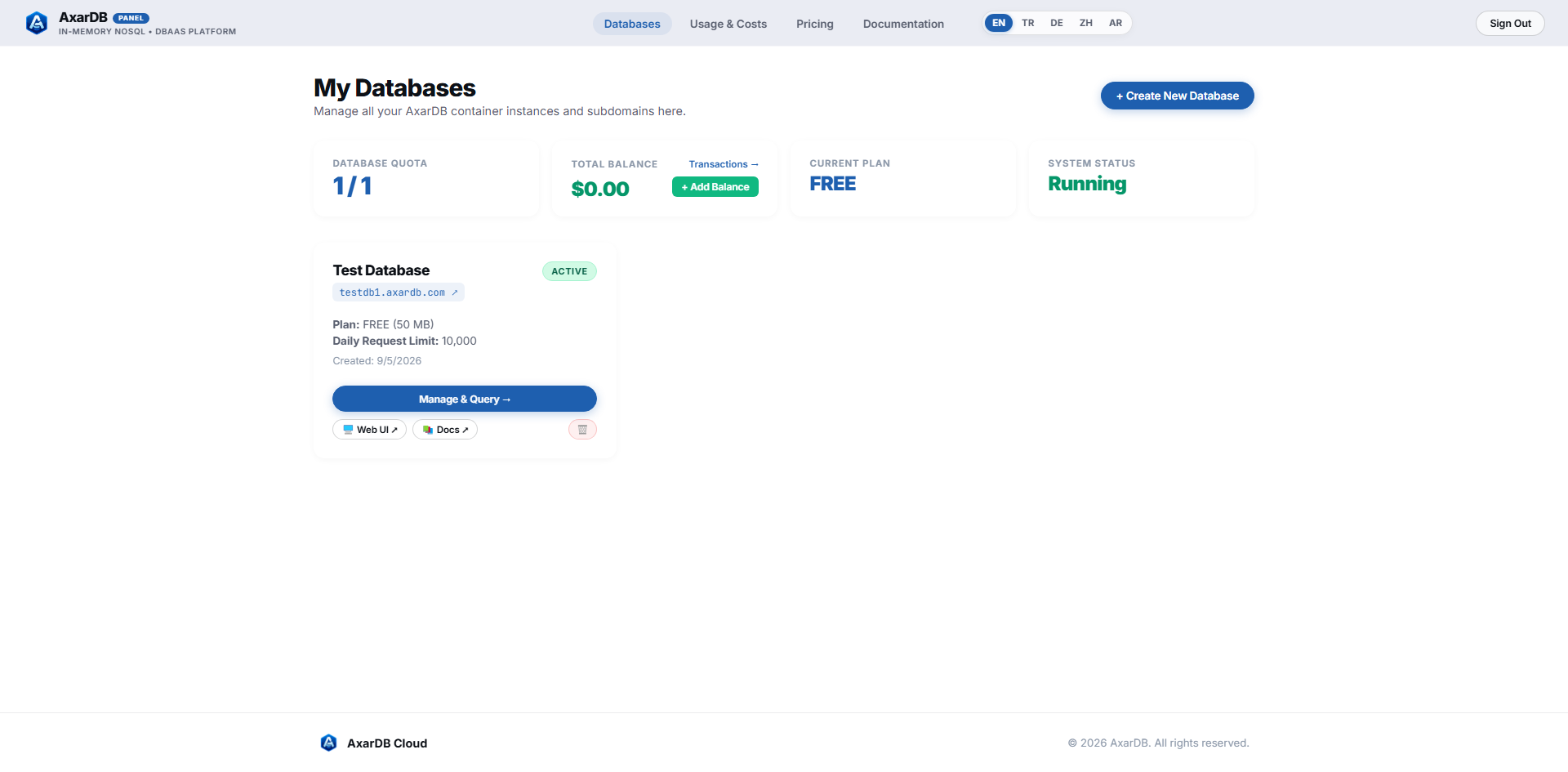The height and width of the screenshot is (772, 1568).
Task: Click the AxarDB Cloud footer logo
Action: pos(328,743)
